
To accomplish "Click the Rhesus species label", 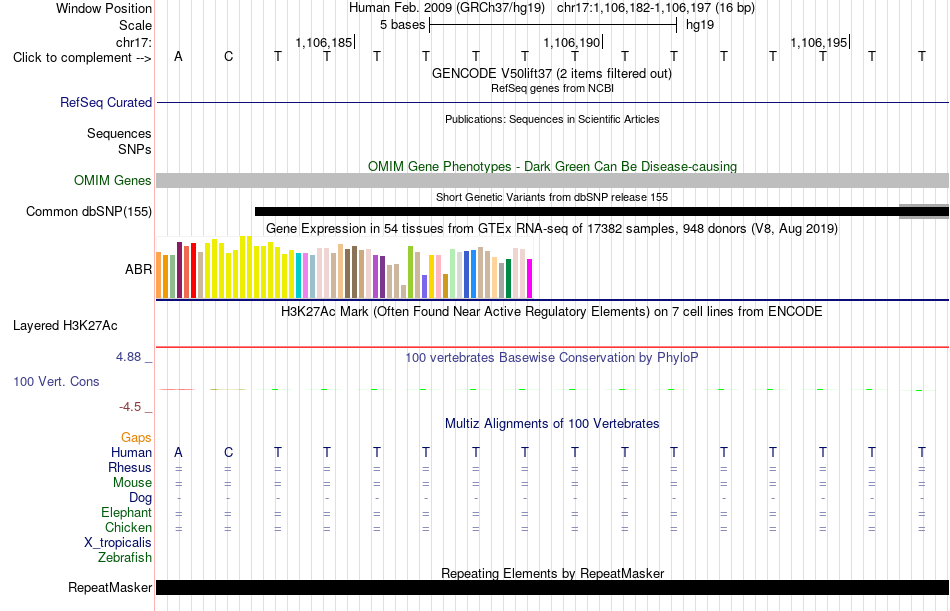I will pos(130,467).
